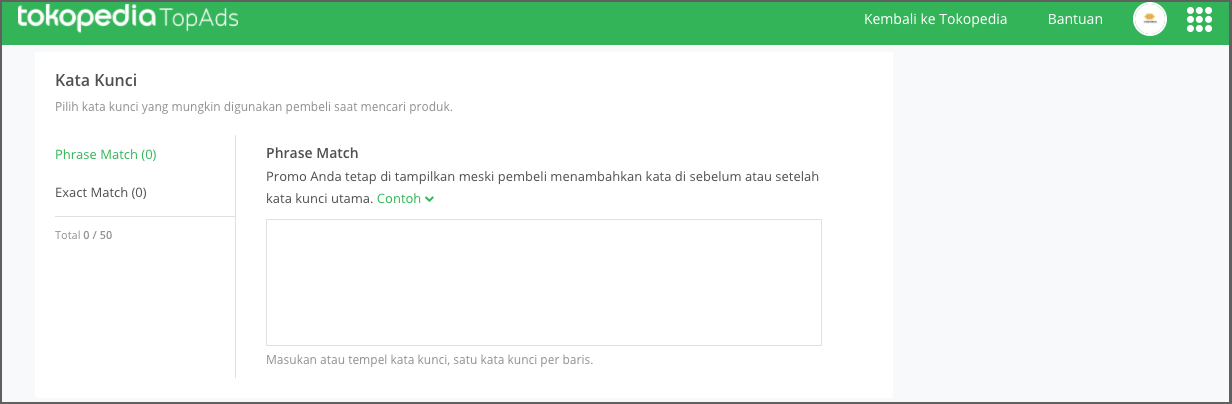Click the divider line under Exact Match
1232x404 pixels.
pos(145,216)
